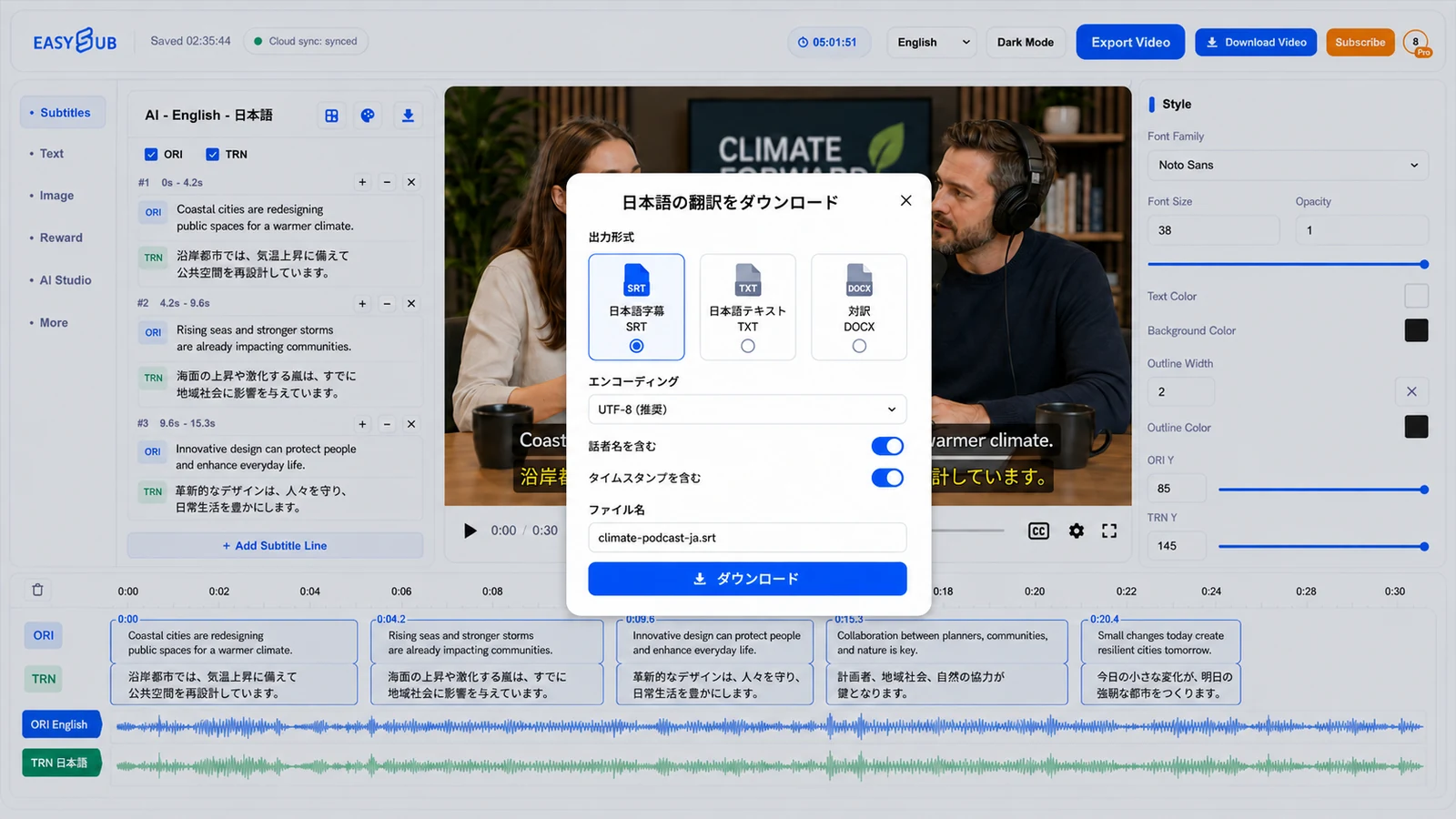Click the plus icon on subtitle #3

(x=362, y=424)
